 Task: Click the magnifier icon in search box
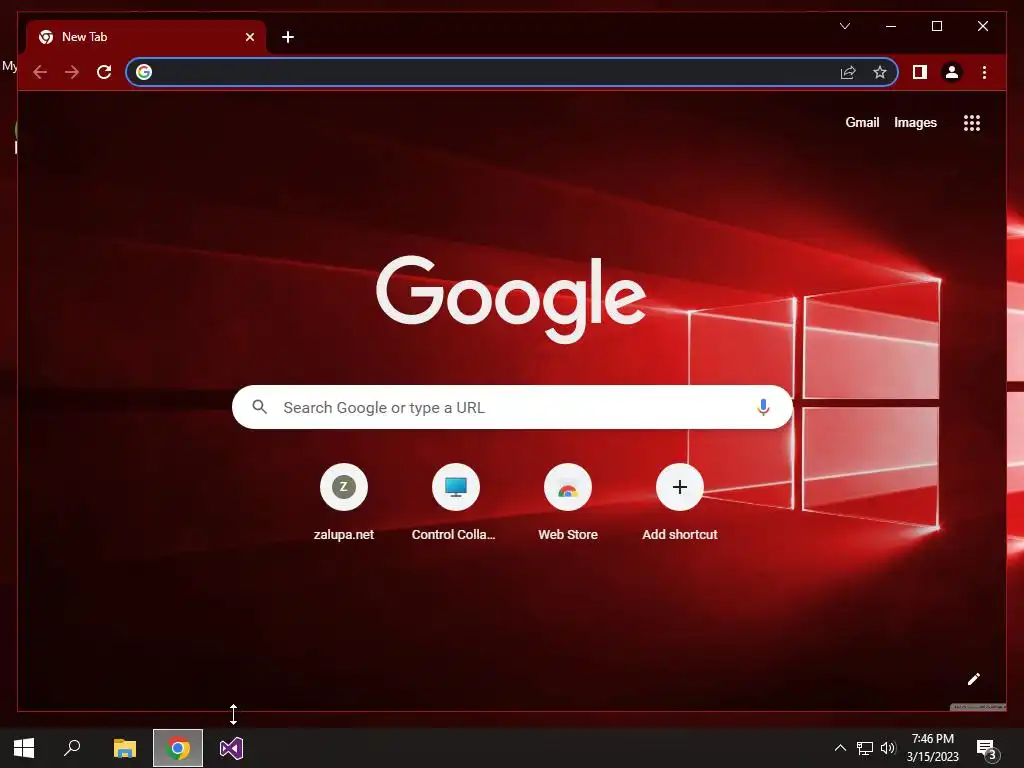tap(259, 407)
